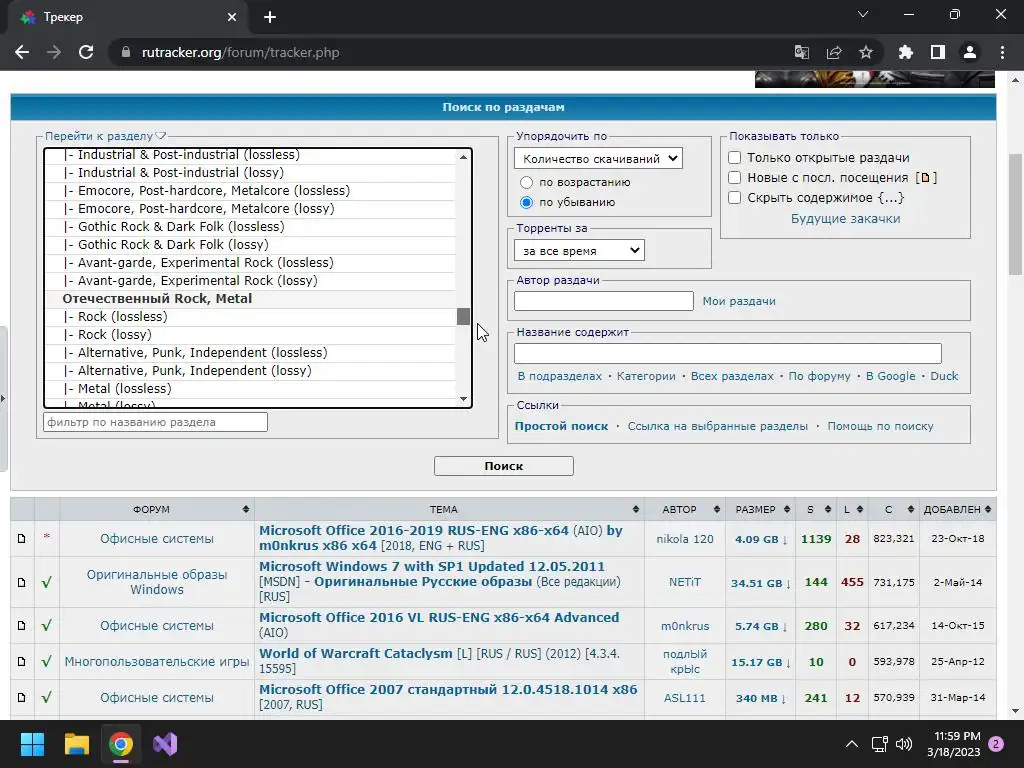Open Chrome three-dot menu
This screenshot has height=768, width=1024.
[1002, 52]
